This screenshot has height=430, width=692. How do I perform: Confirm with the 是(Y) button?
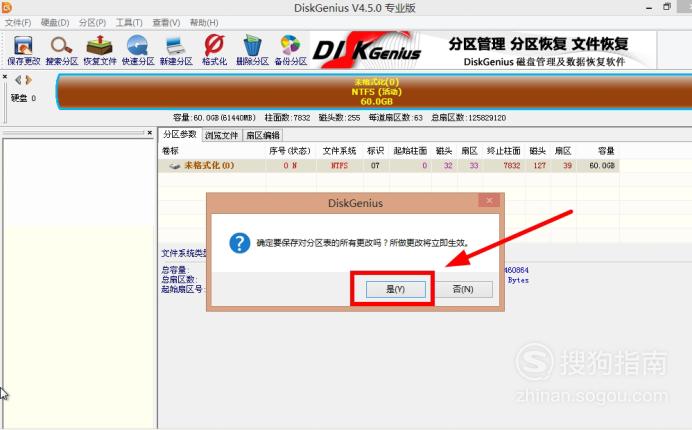pos(395,289)
